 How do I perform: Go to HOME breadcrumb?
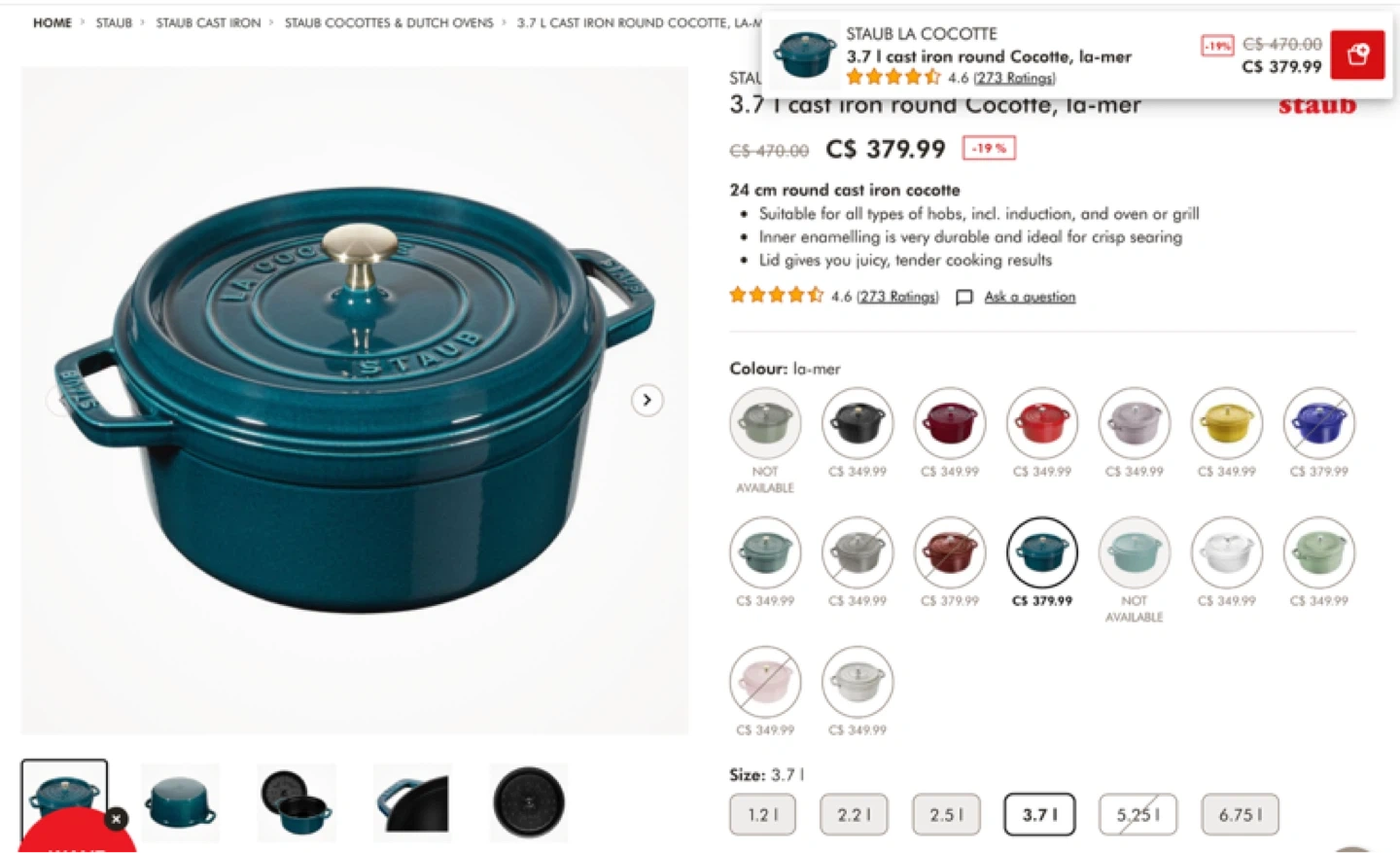tap(52, 22)
